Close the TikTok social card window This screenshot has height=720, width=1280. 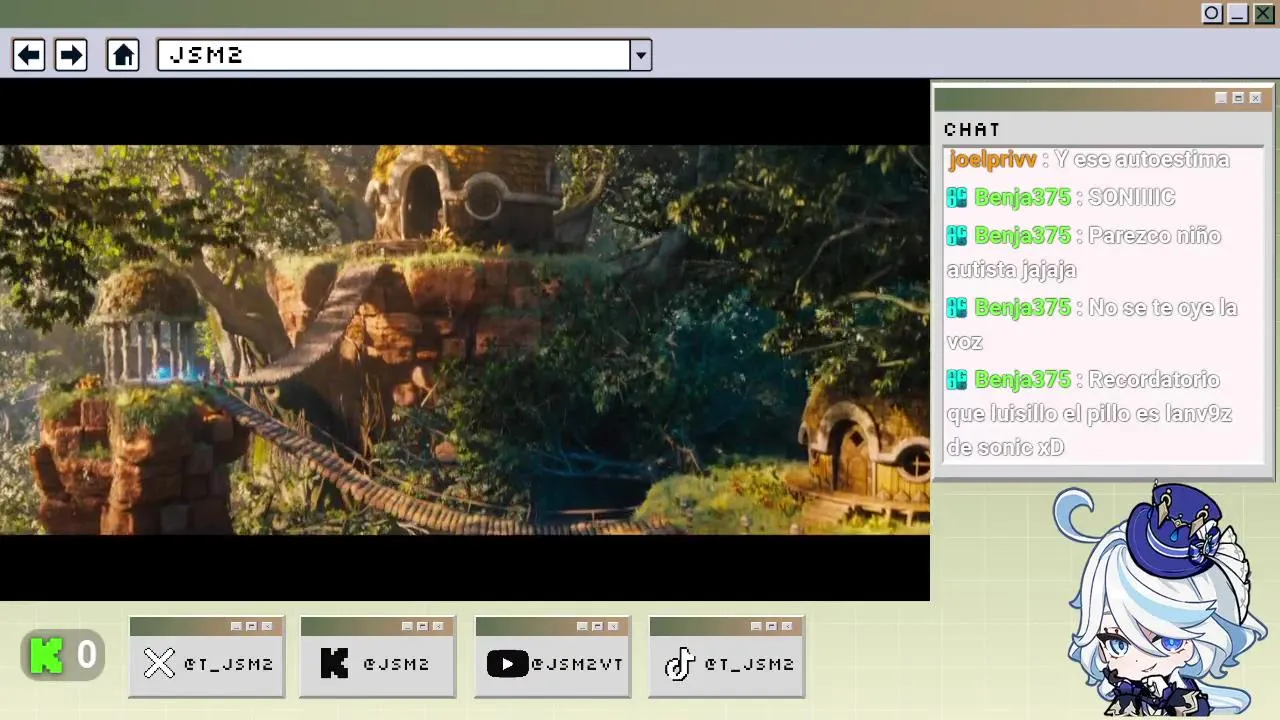[787, 626]
